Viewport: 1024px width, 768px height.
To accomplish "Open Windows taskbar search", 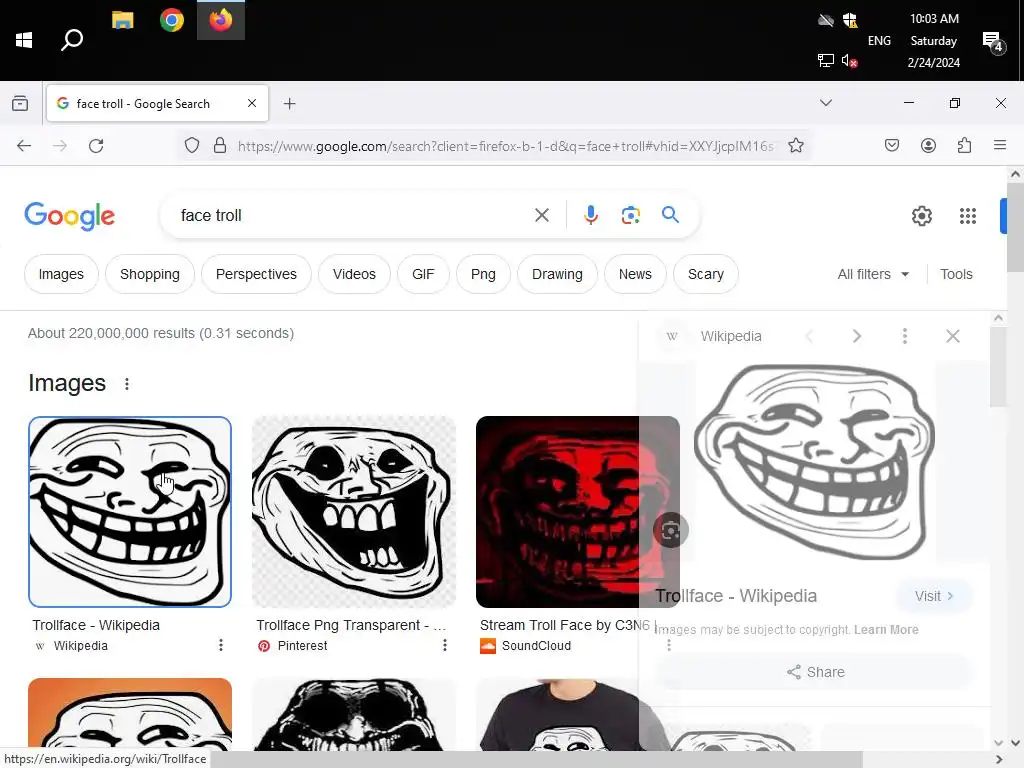I will coord(72,40).
